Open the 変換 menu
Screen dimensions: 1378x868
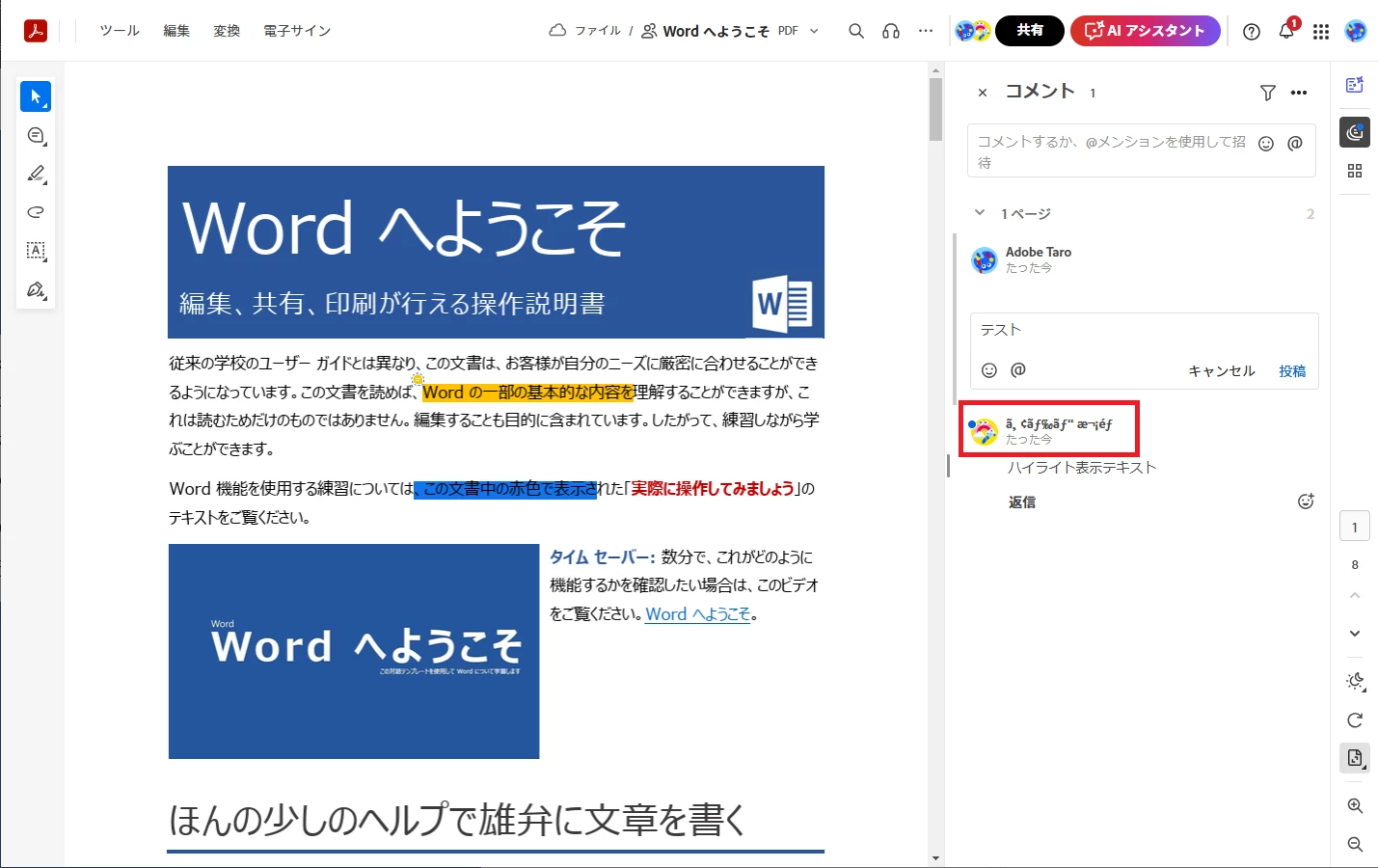coord(227,31)
